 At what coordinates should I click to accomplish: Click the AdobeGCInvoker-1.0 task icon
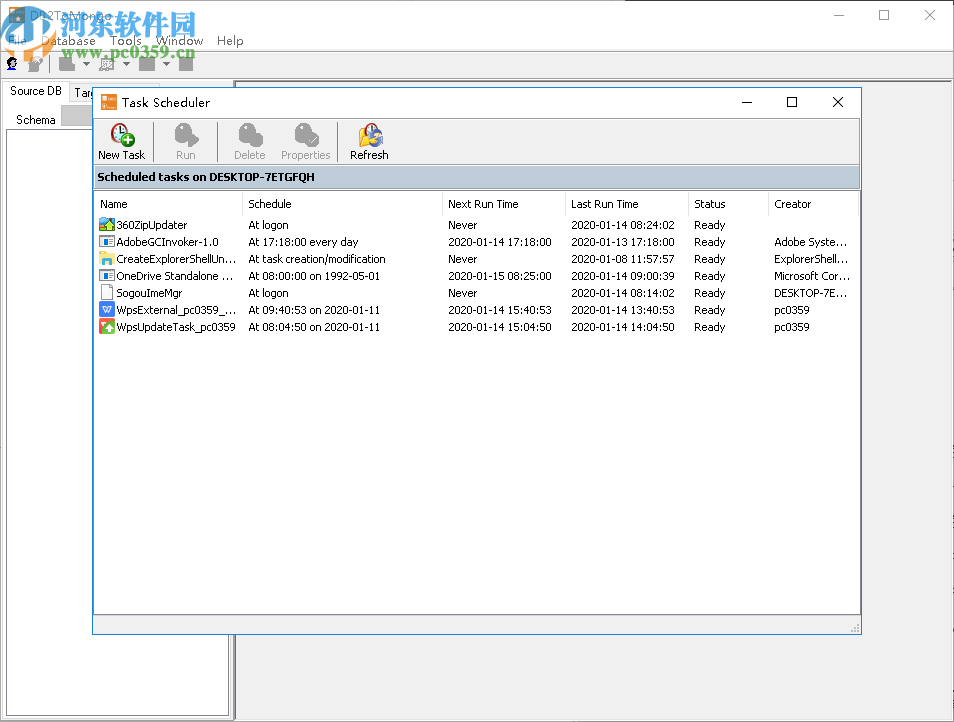coord(104,242)
